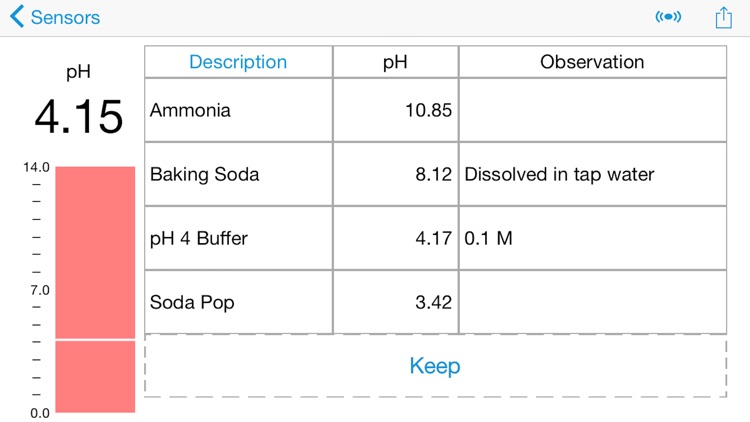Image resolution: width=750 pixels, height=422 pixels.
Task: Tap the share export icon
Action: (x=724, y=18)
